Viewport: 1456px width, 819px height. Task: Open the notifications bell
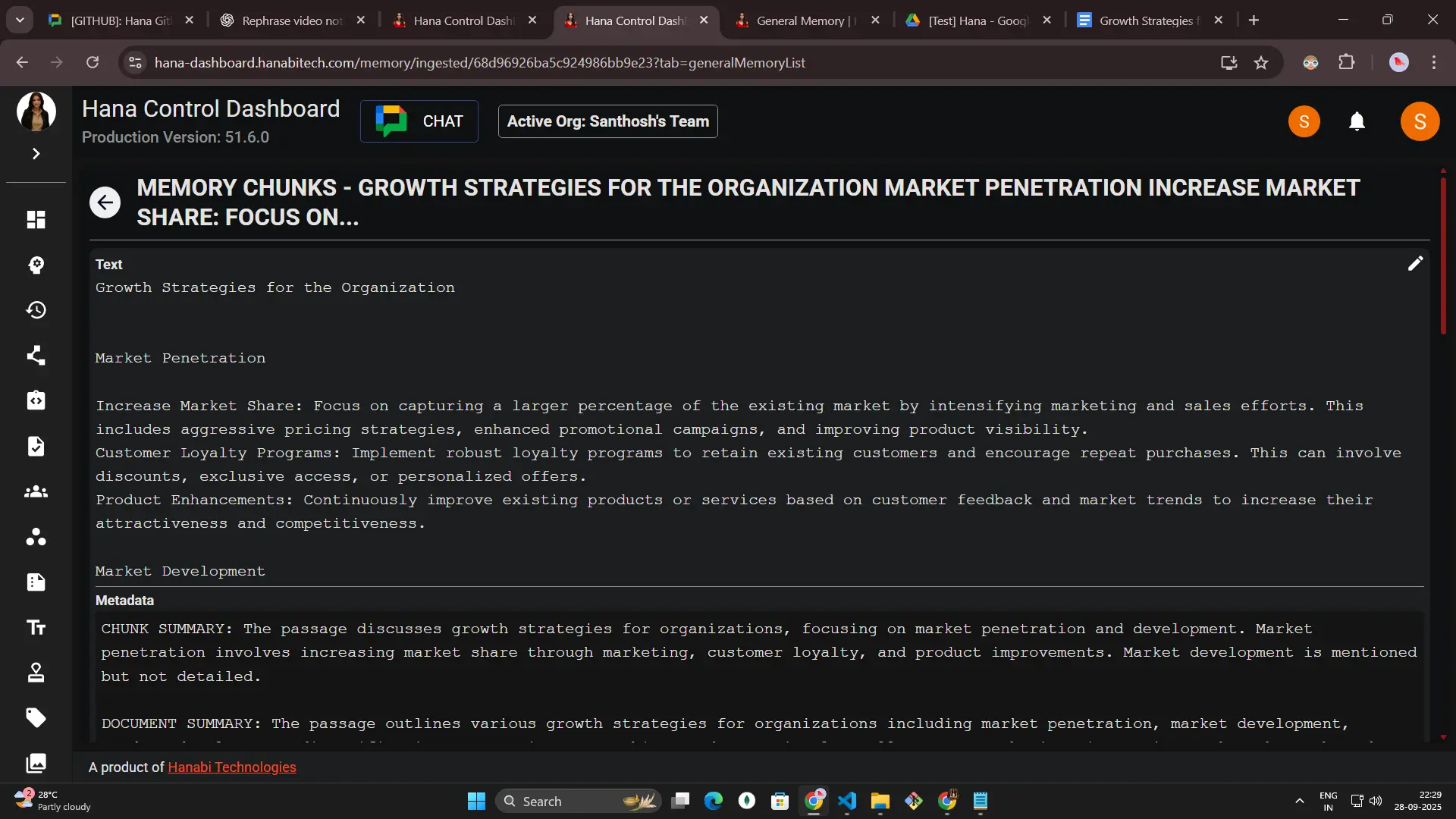tap(1357, 121)
